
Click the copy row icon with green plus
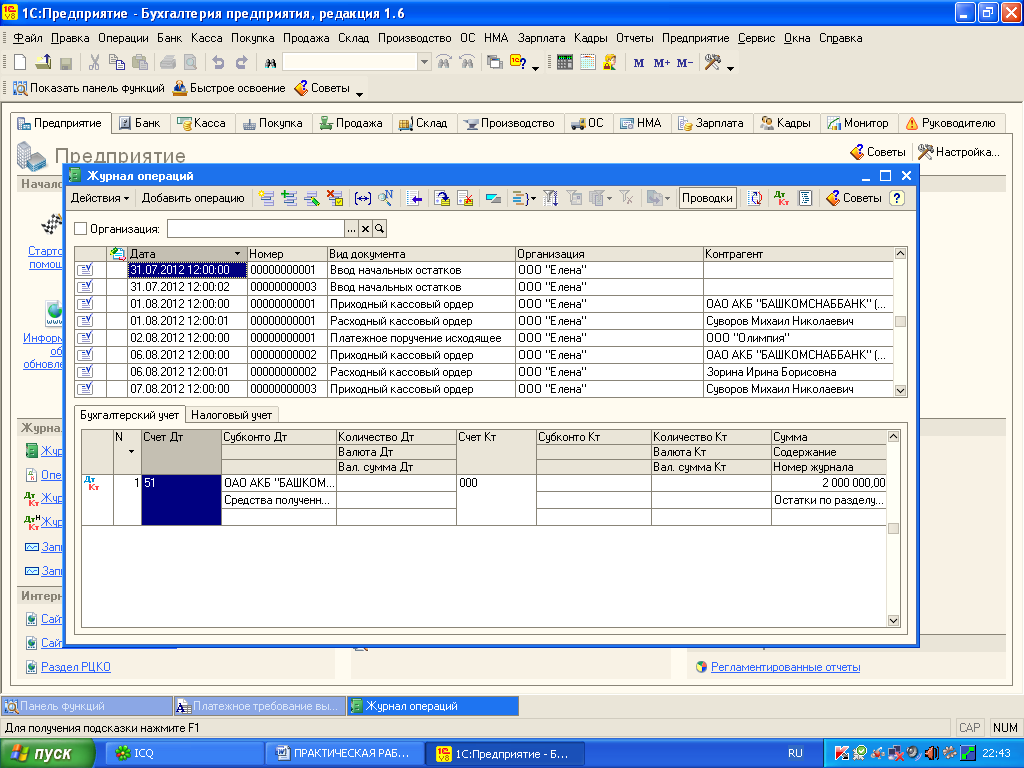(289, 198)
